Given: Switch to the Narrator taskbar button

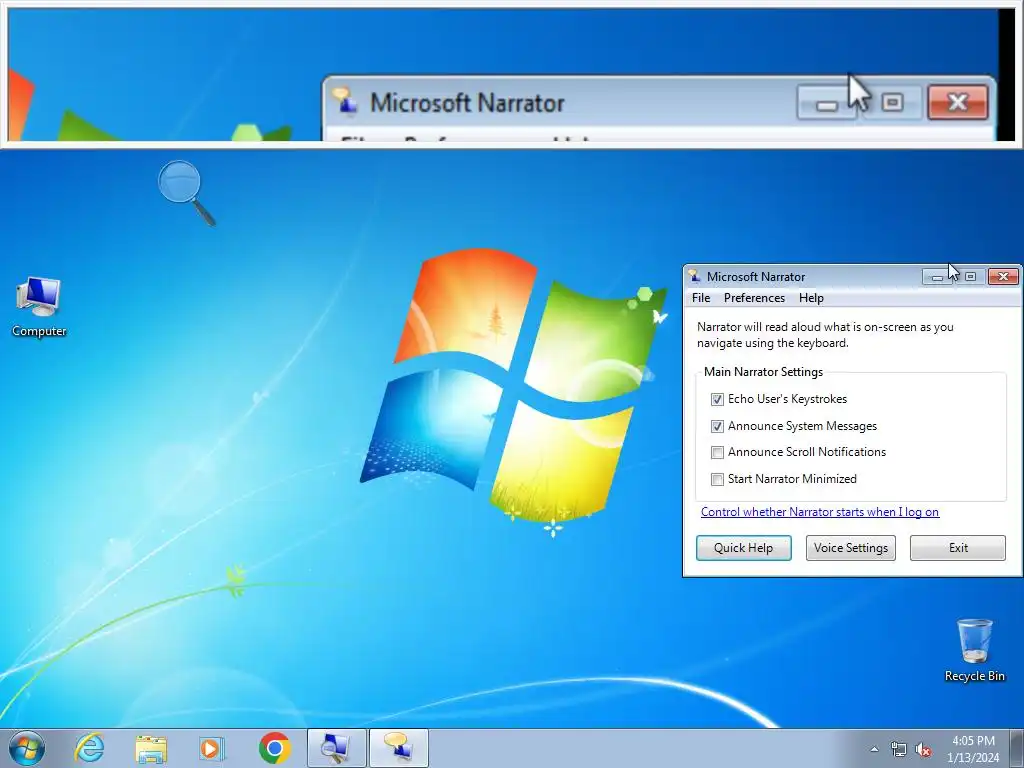Looking at the screenshot, I should pyautogui.click(x=399, y=748).
